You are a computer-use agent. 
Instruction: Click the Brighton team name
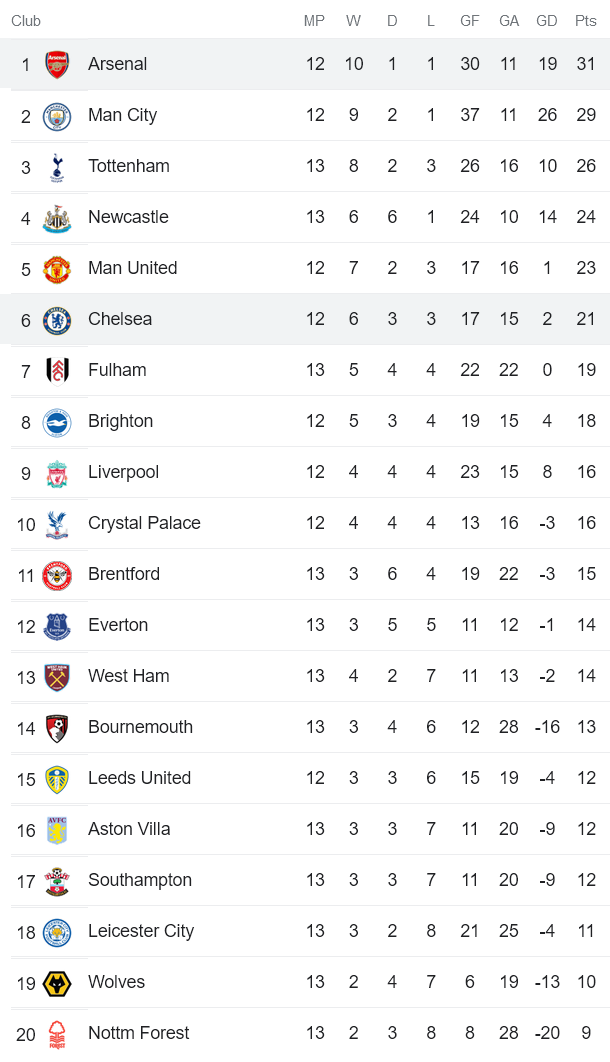click(x=120, y=421)
